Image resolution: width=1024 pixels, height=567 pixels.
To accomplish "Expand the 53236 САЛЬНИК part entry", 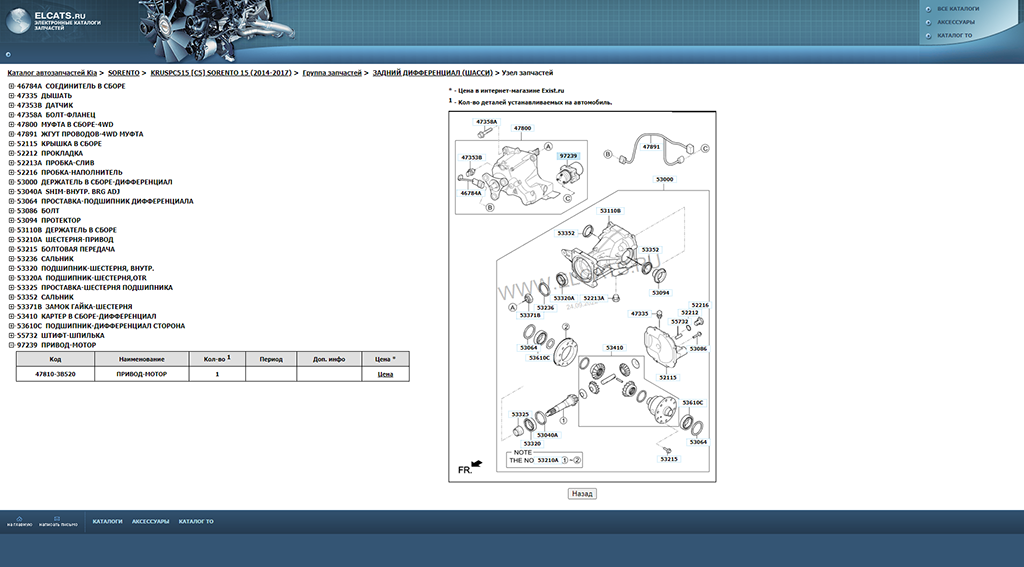I will pos(11,258).
